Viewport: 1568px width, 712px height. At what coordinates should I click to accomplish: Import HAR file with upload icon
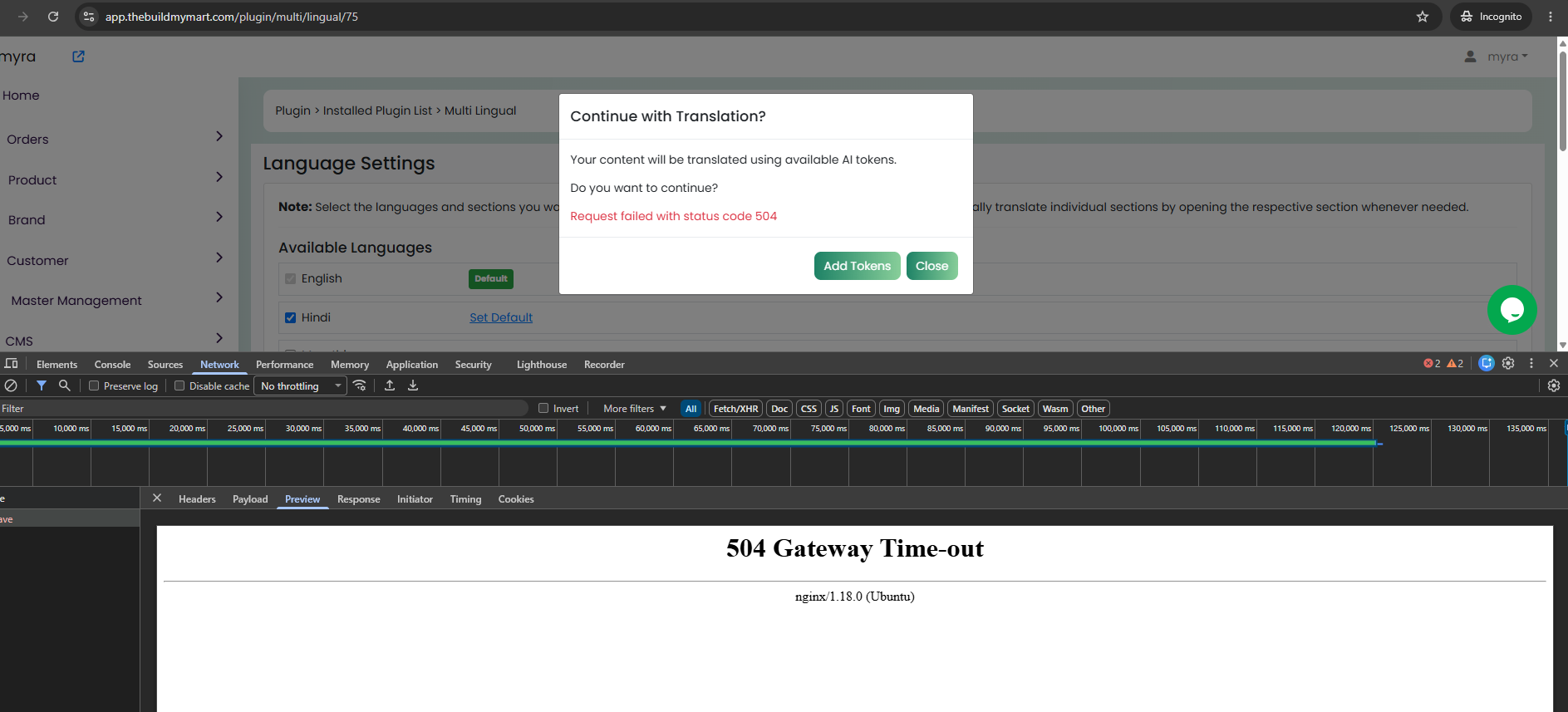pyautogui.click(x=390, y=385)
